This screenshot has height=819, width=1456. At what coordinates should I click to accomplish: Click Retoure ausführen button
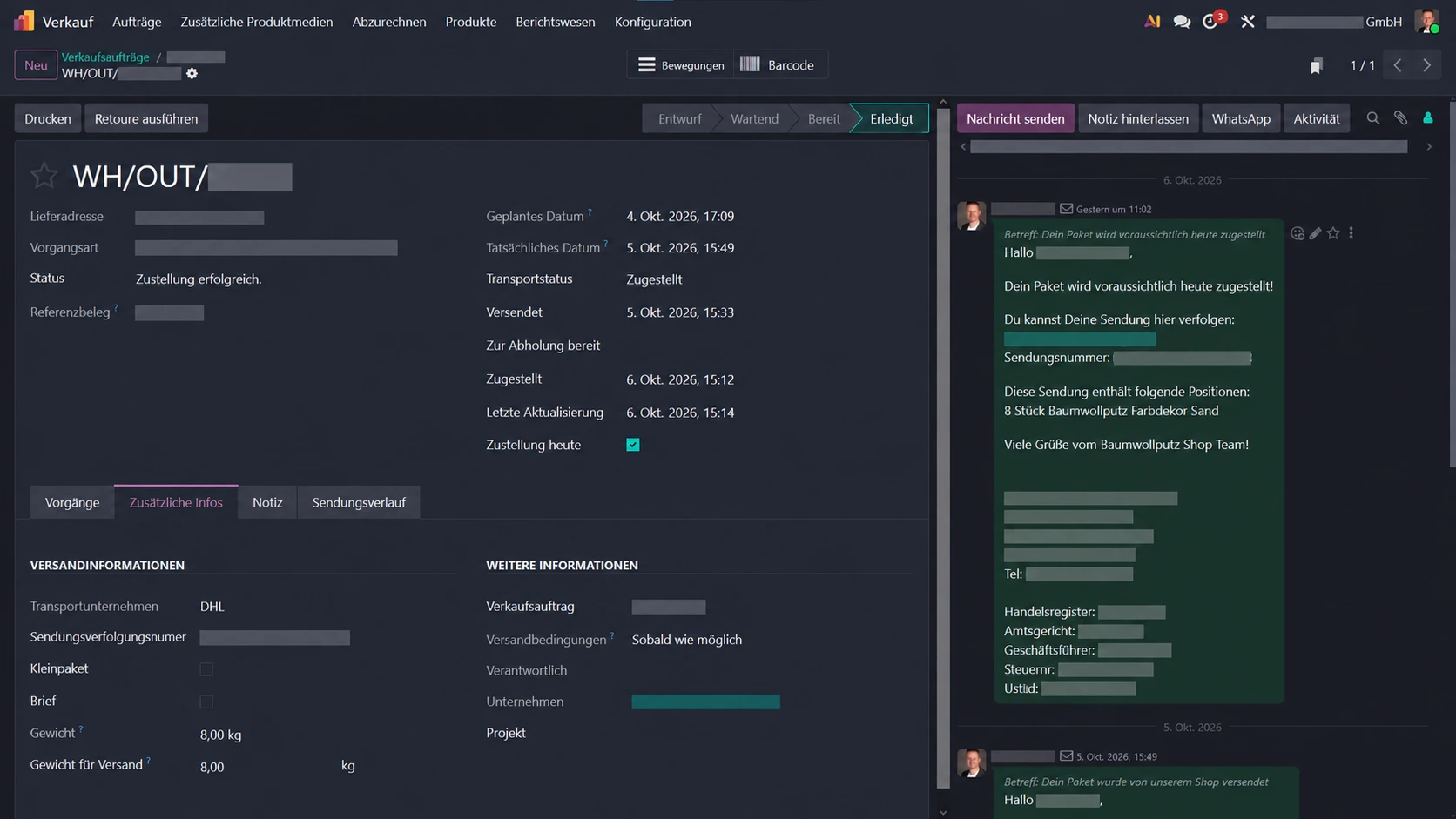coord(146,118)
